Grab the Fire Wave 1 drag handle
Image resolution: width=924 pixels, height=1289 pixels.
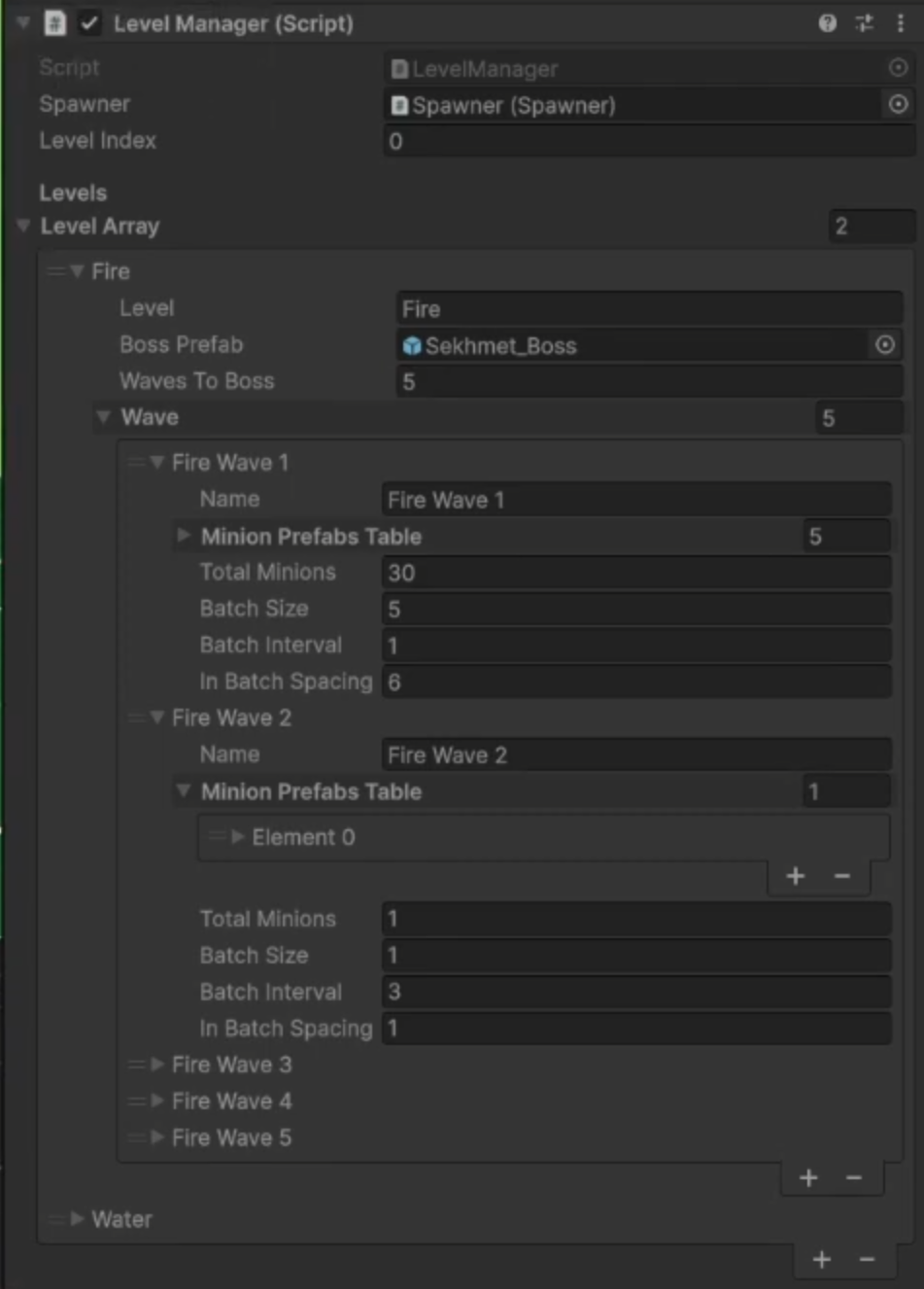click(136, 463)
